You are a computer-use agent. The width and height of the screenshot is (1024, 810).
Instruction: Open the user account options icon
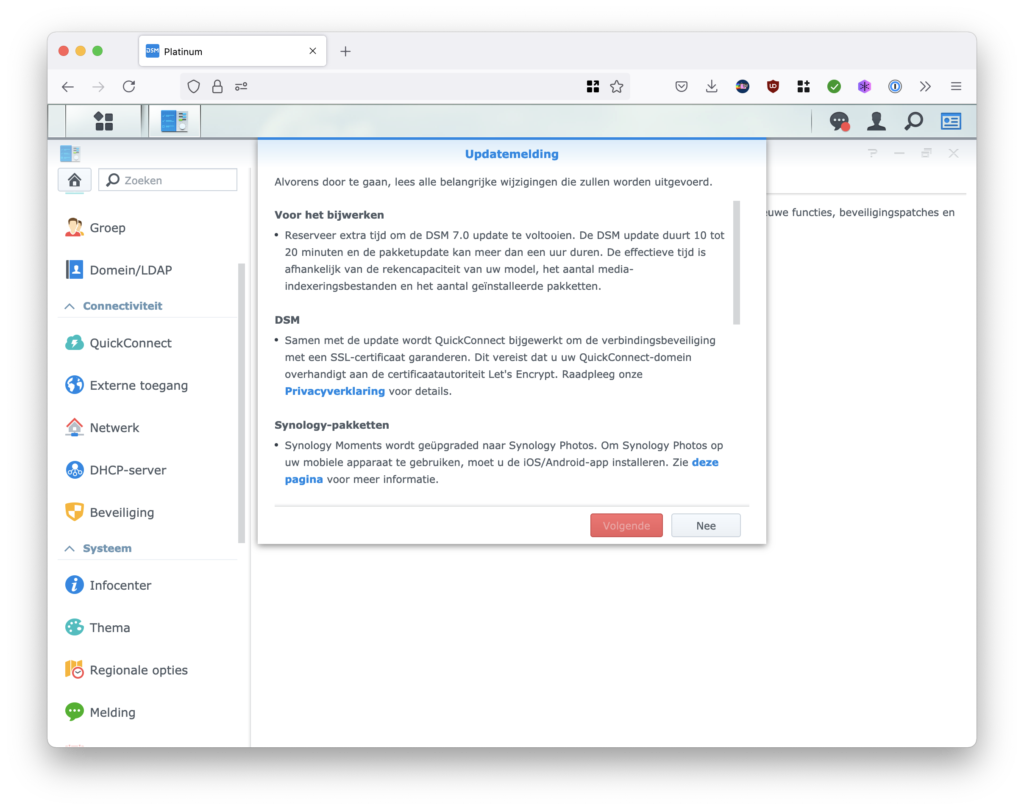click(x=876, y=122)
